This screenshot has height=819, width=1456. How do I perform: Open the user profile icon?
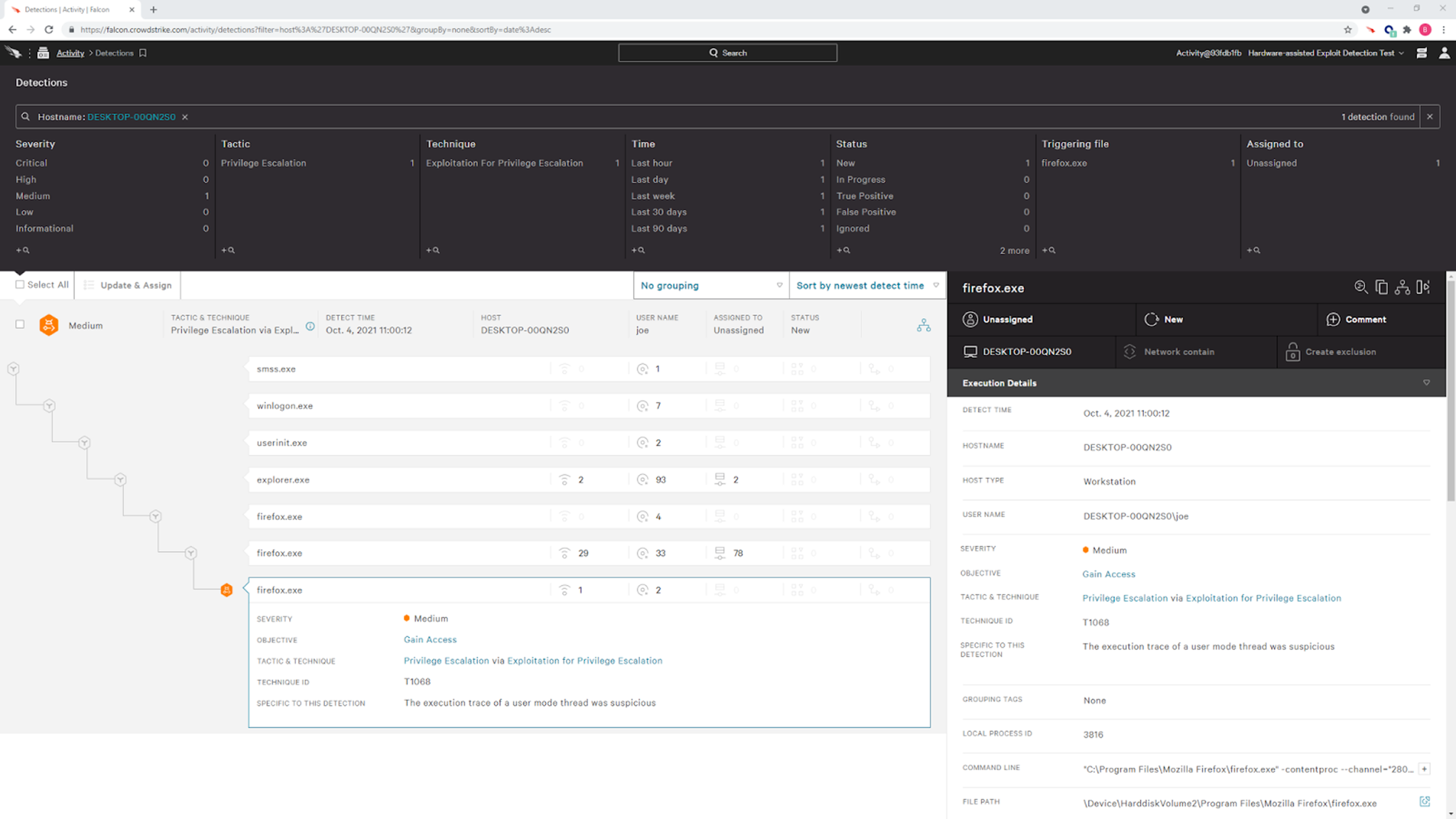(x=1444, y=53)
